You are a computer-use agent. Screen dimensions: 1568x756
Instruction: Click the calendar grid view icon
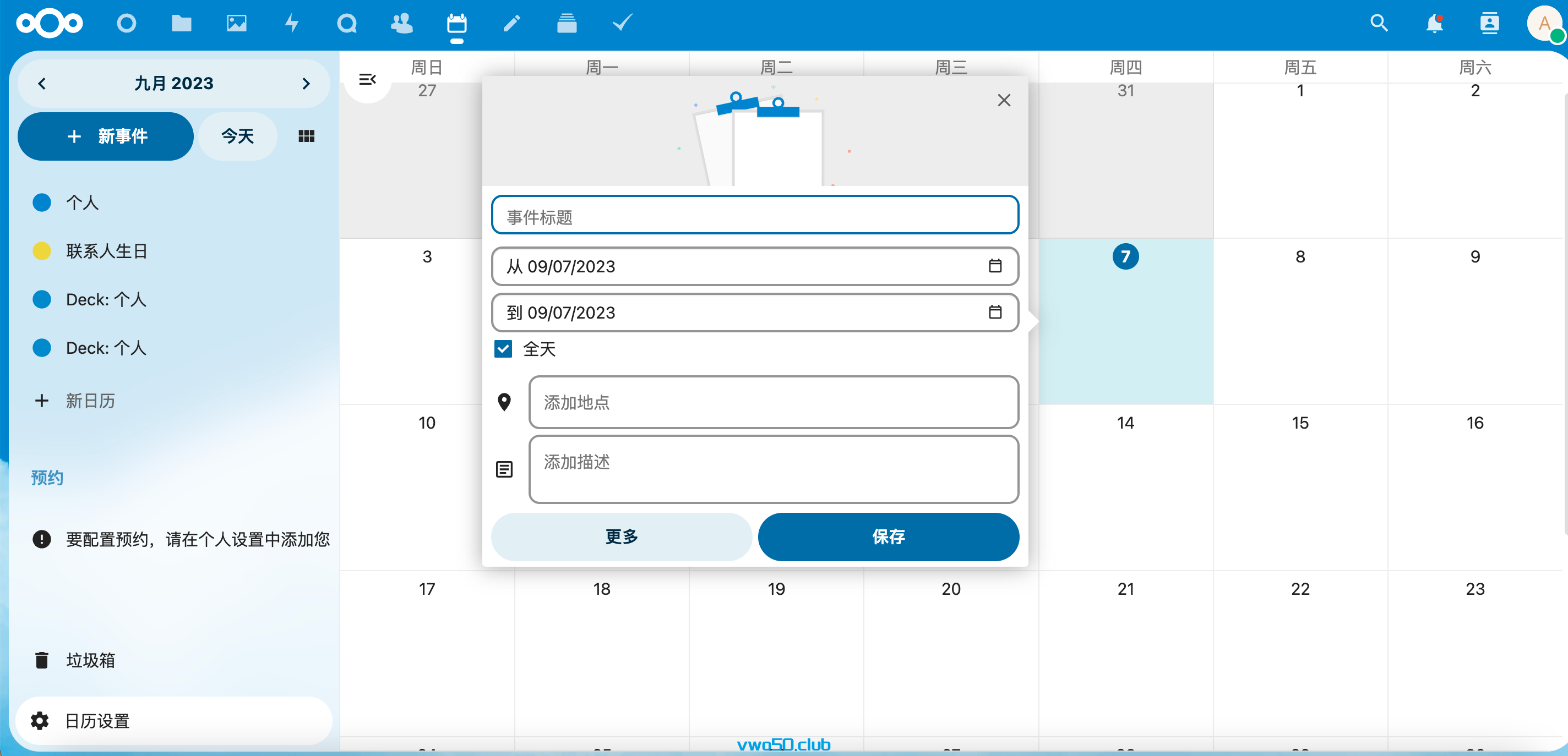coord(306,136)
